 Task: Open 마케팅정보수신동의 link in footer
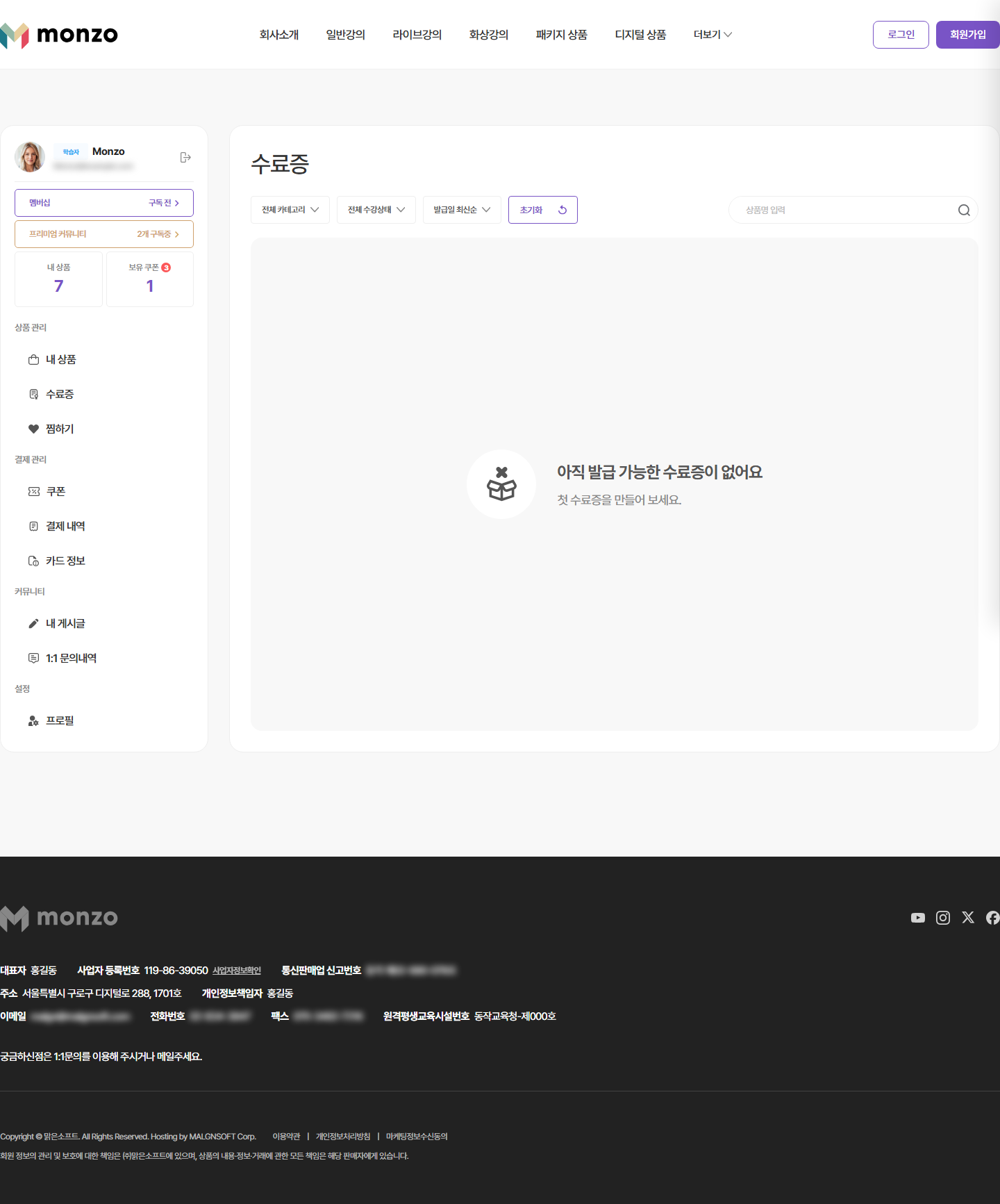(417, 1137)
